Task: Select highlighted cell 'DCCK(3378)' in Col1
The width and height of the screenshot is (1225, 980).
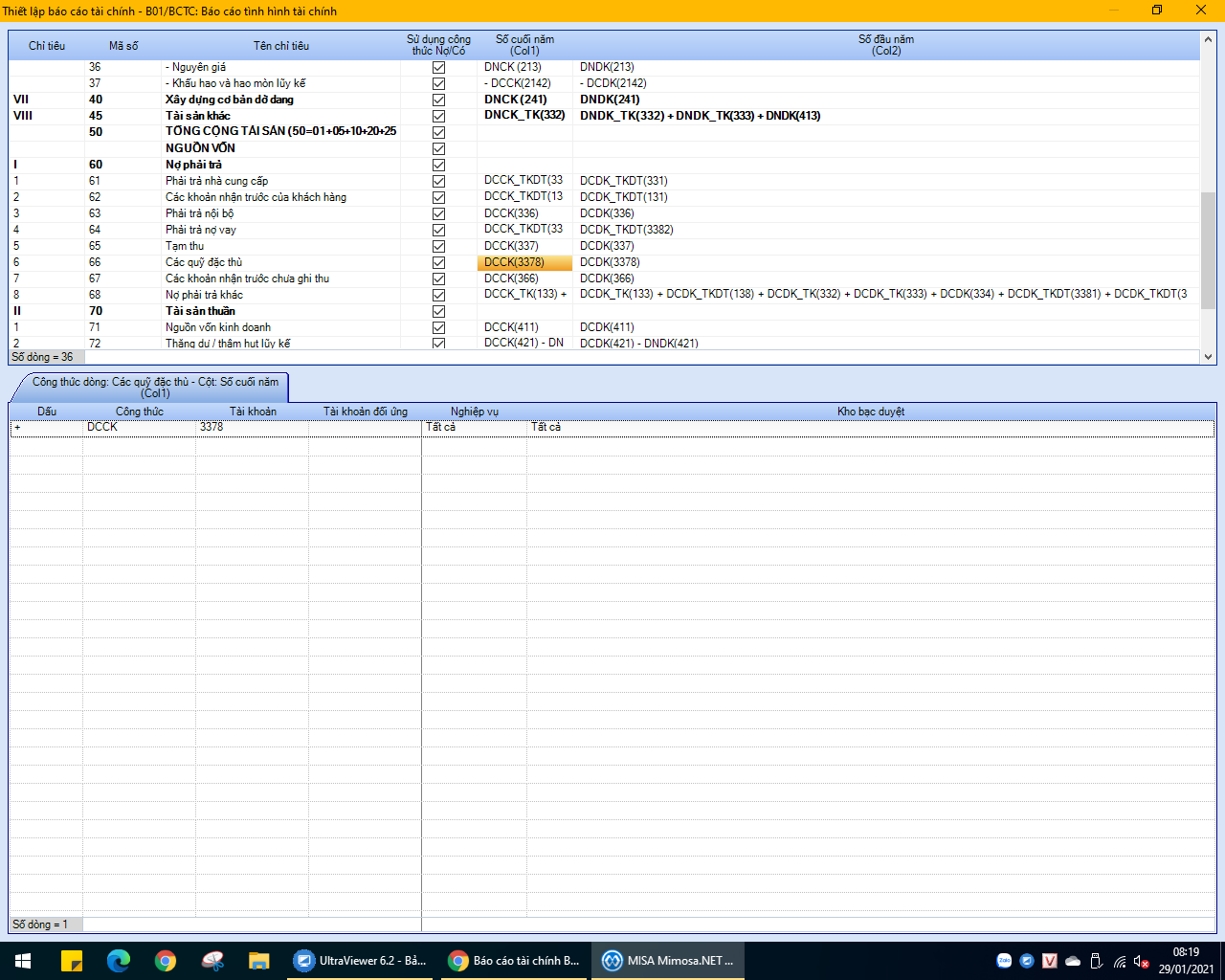Action: pyautogui.click(x=524, y=263)
